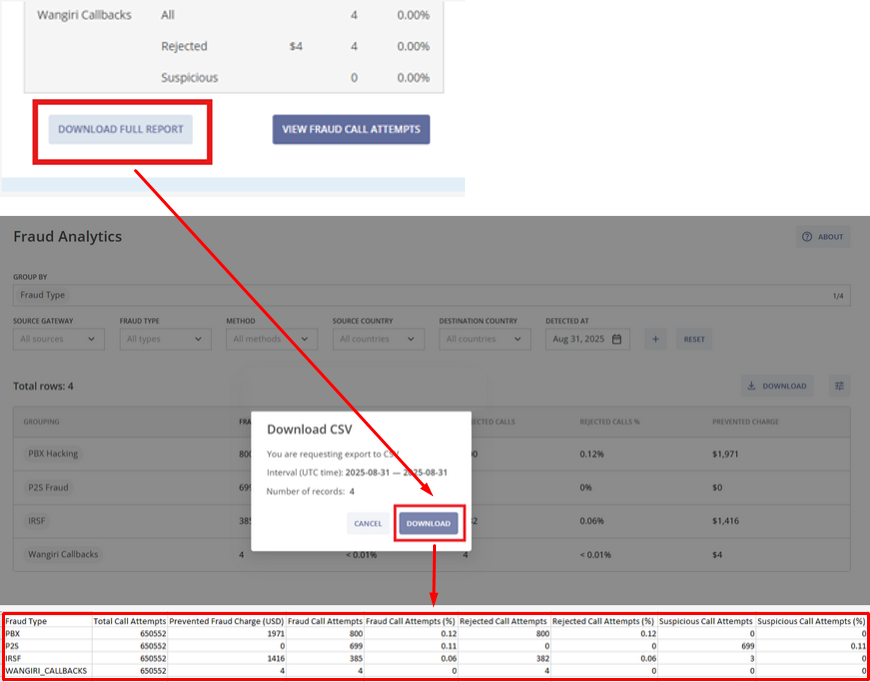
Task: Confirm export by clicking DOWNLOAD in the dialog
Action: point(429,523)
